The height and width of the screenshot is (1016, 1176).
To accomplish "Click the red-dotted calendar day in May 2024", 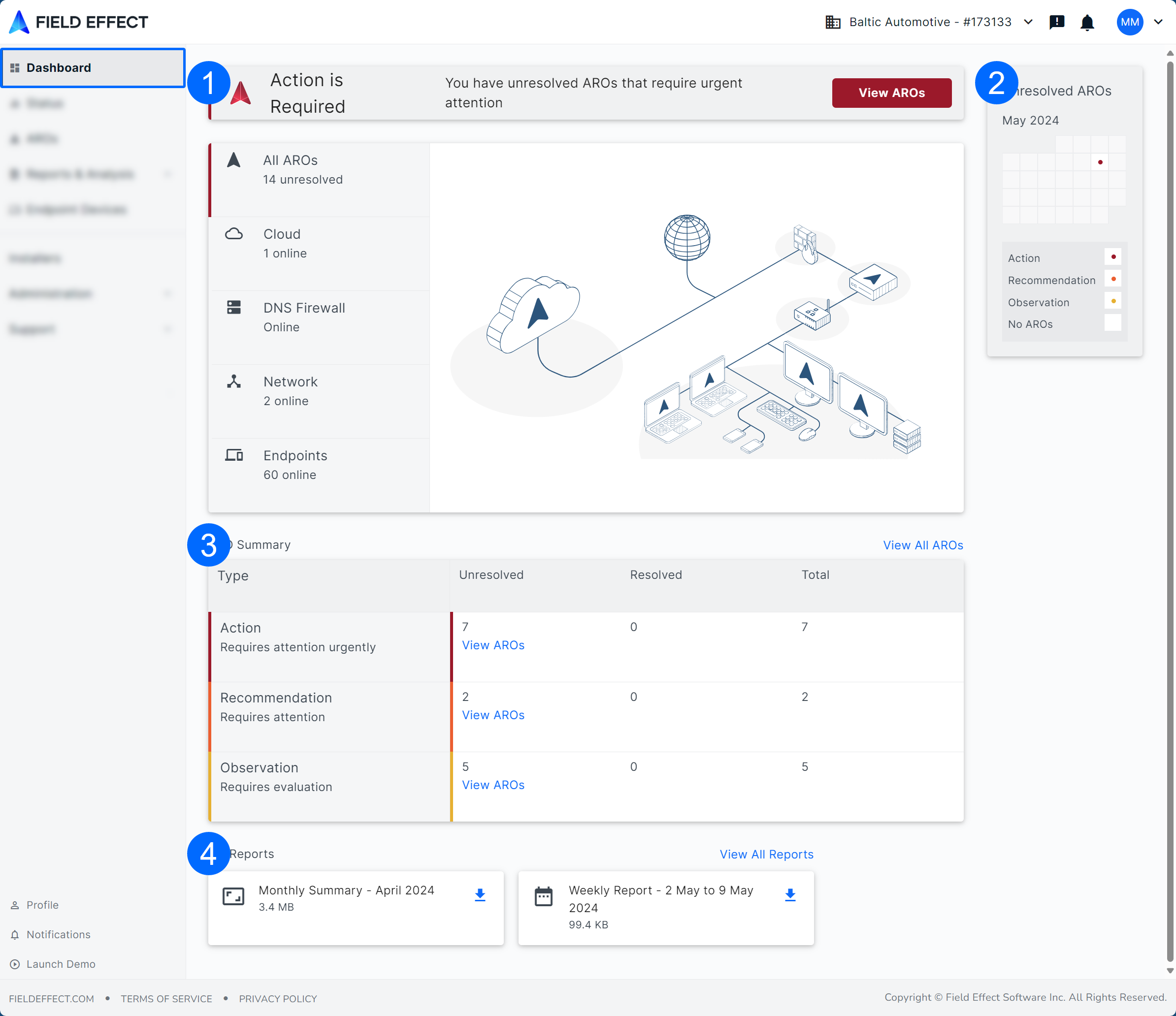I will pos(1099,162).
